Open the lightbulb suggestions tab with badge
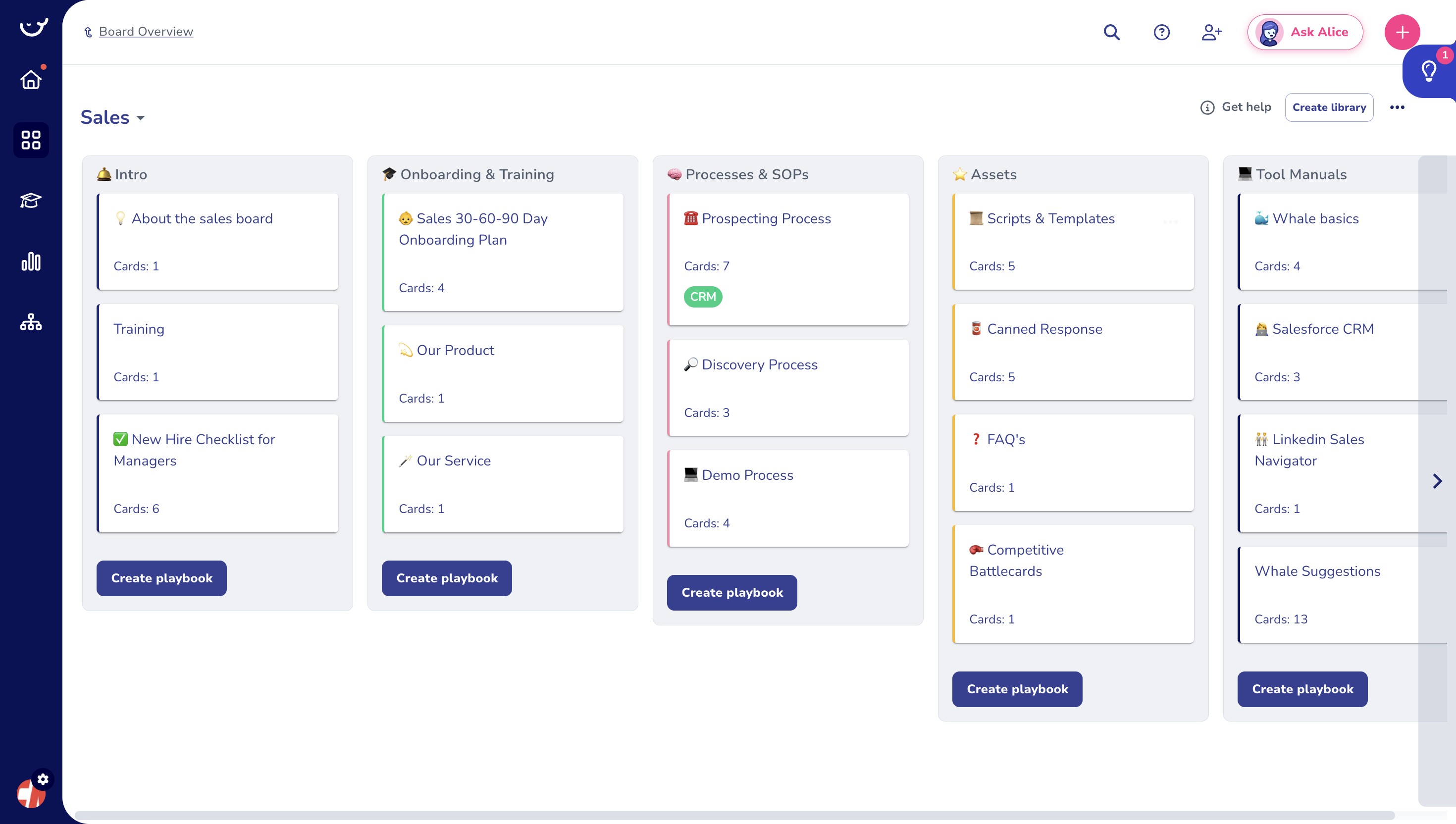The width and height of the screenshot is (1456, 824). click(1429, 71)
